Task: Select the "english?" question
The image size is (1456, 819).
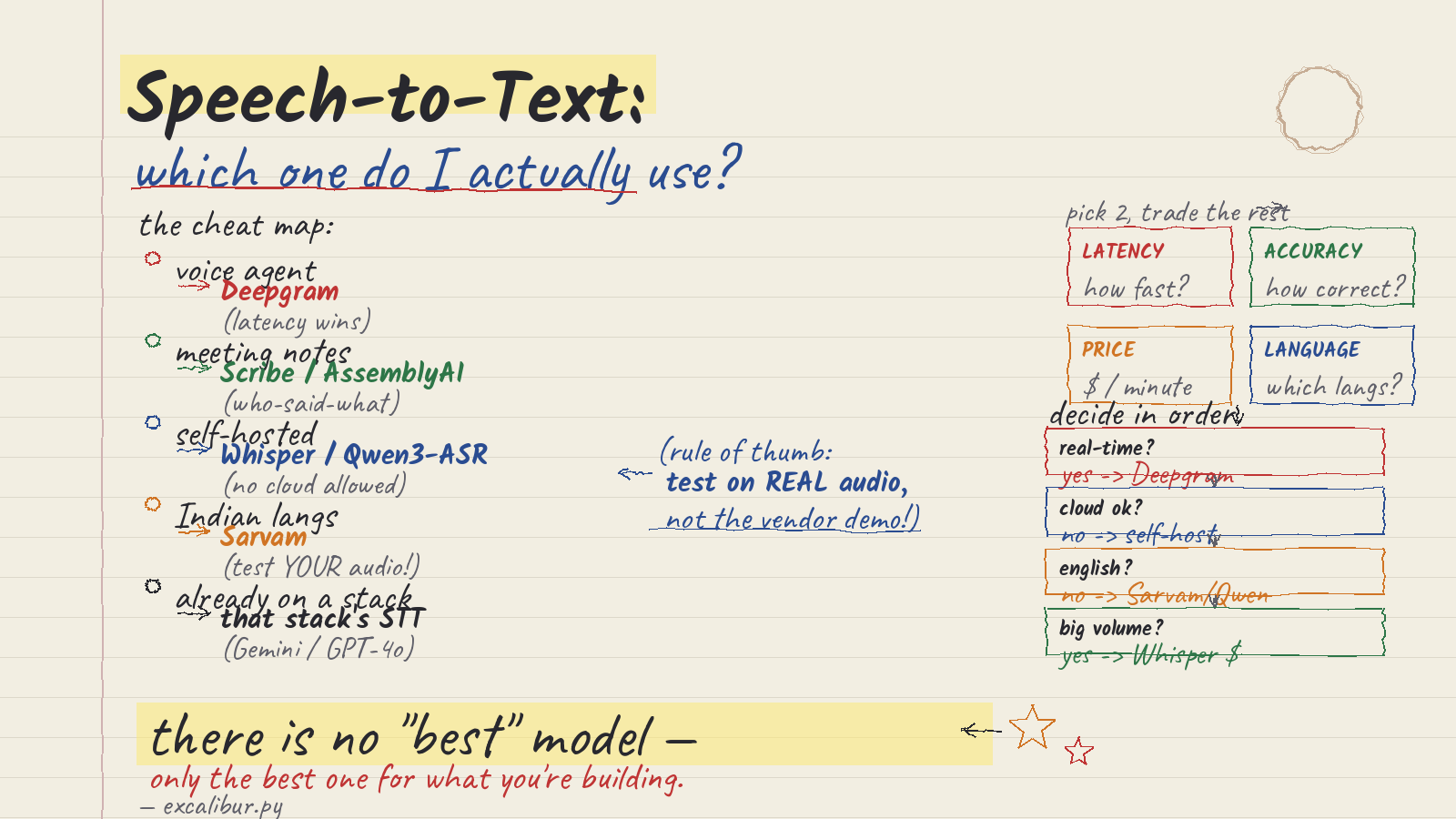Action: (x=1096, y=568)
